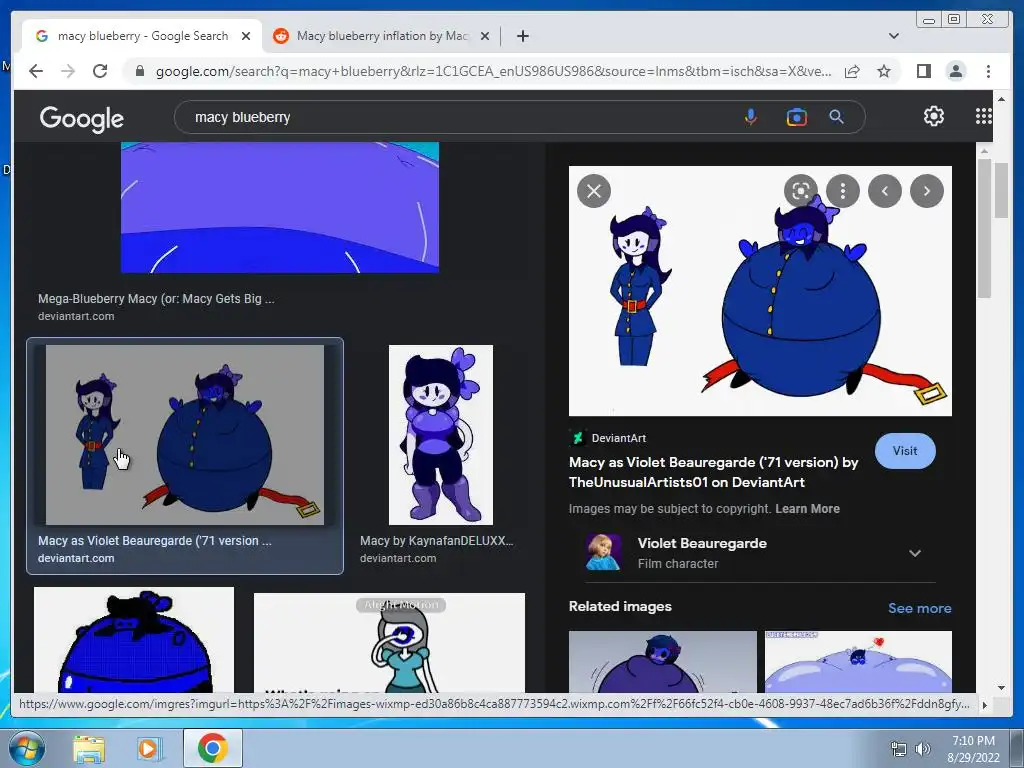
Task: Open tab search dropdown arrow
Action: point(894,36)
